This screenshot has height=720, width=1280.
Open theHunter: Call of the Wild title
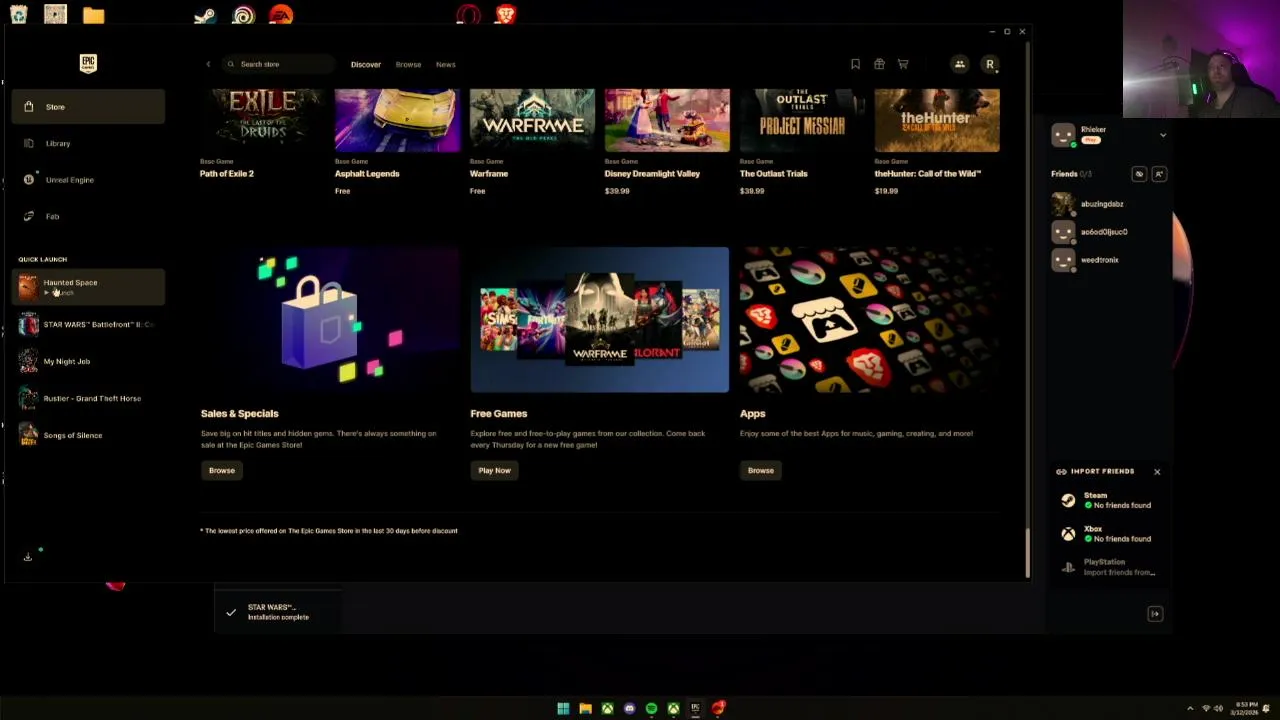928,174
